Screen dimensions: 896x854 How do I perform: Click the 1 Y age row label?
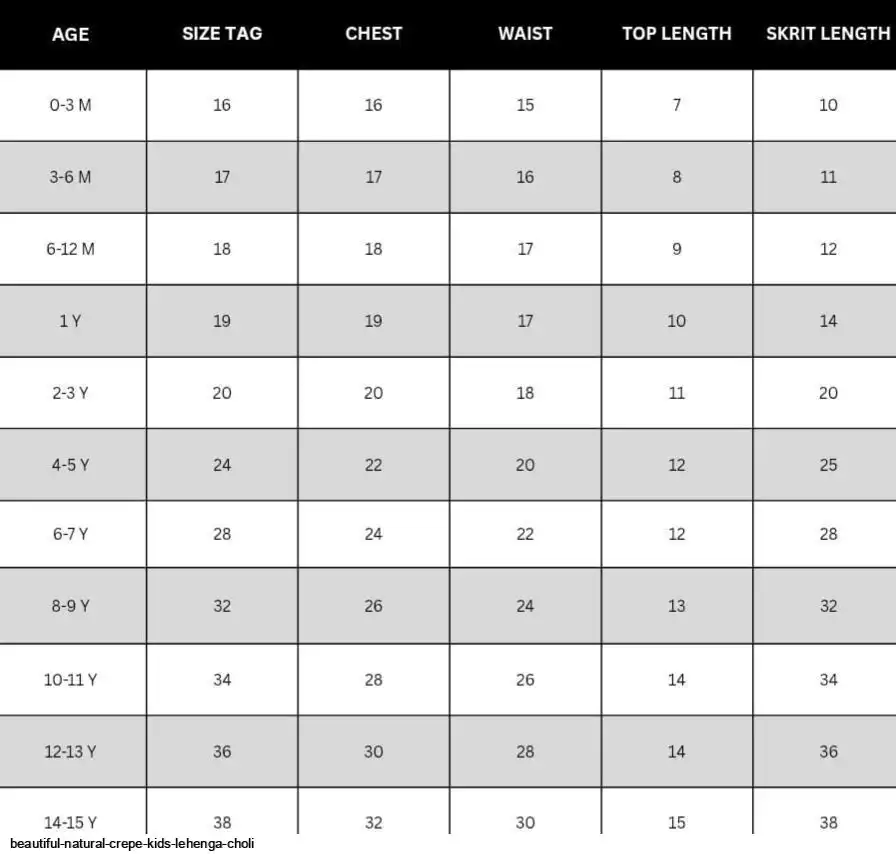click(70, 321)
